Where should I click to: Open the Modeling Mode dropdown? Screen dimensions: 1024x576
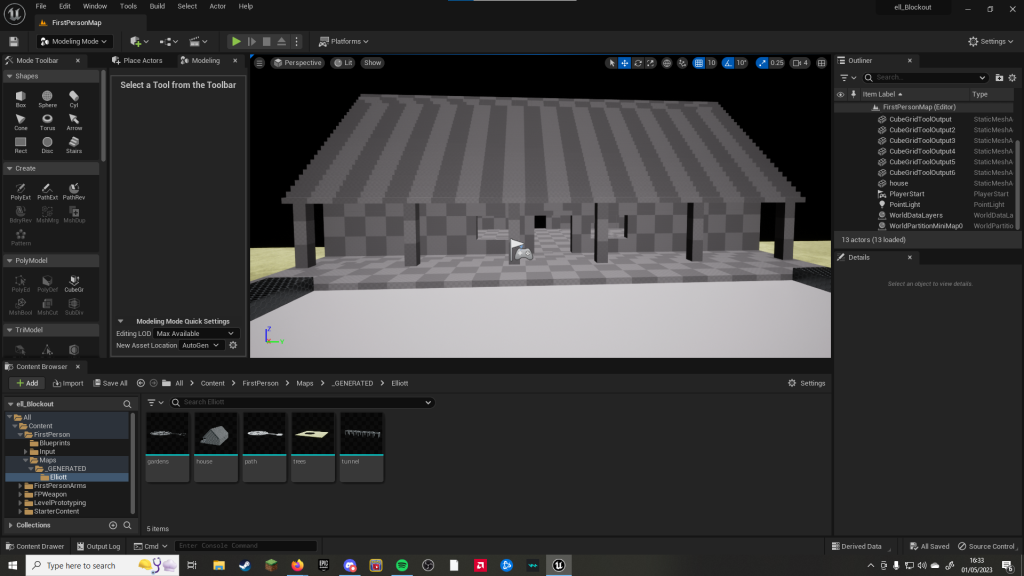point(74,41)
